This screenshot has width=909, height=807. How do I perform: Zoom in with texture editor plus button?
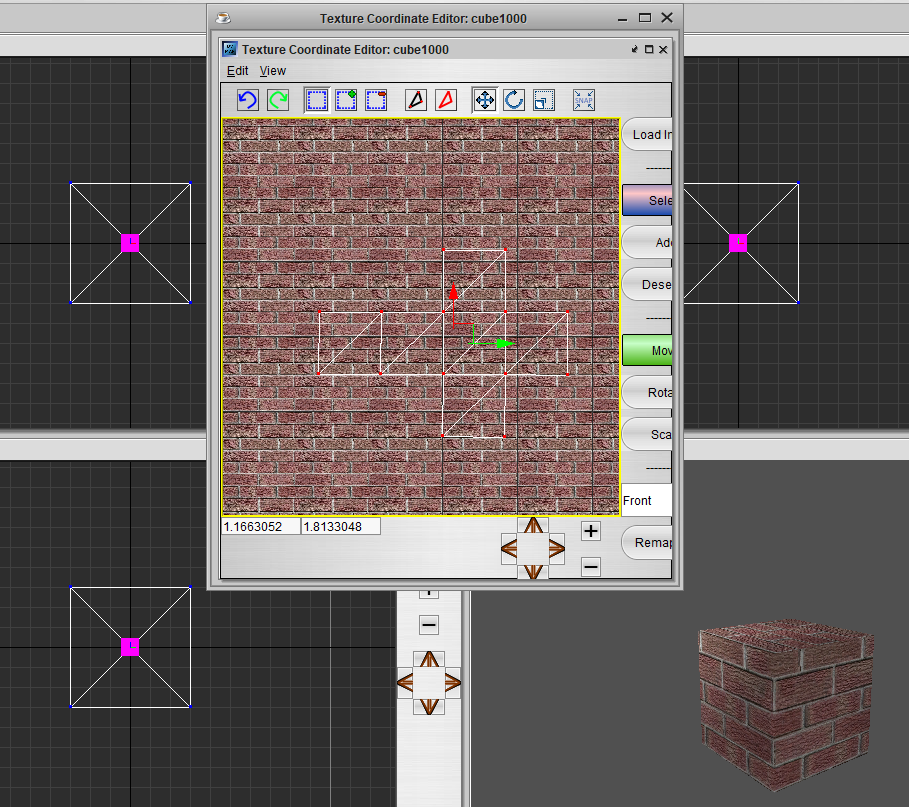[x=591, y=530]
